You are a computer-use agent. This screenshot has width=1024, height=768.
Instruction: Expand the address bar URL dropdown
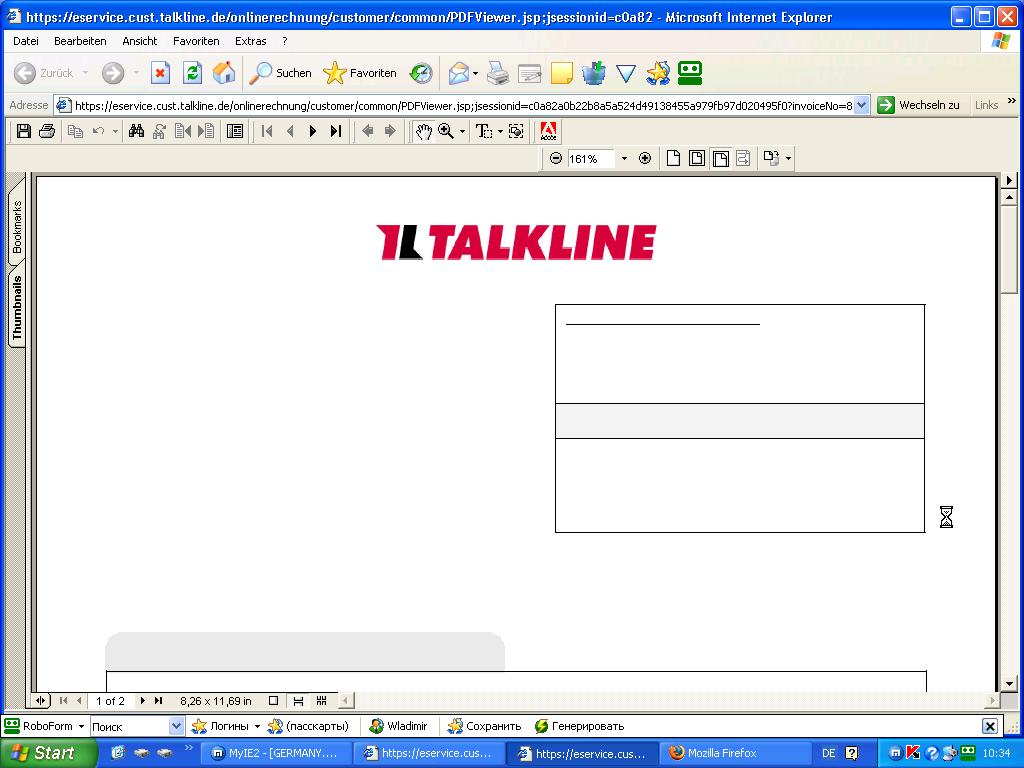(861, 105)
